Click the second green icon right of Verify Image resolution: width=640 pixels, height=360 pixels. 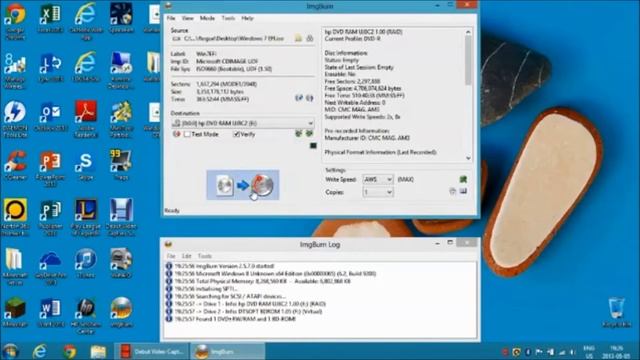pos(310,133)
